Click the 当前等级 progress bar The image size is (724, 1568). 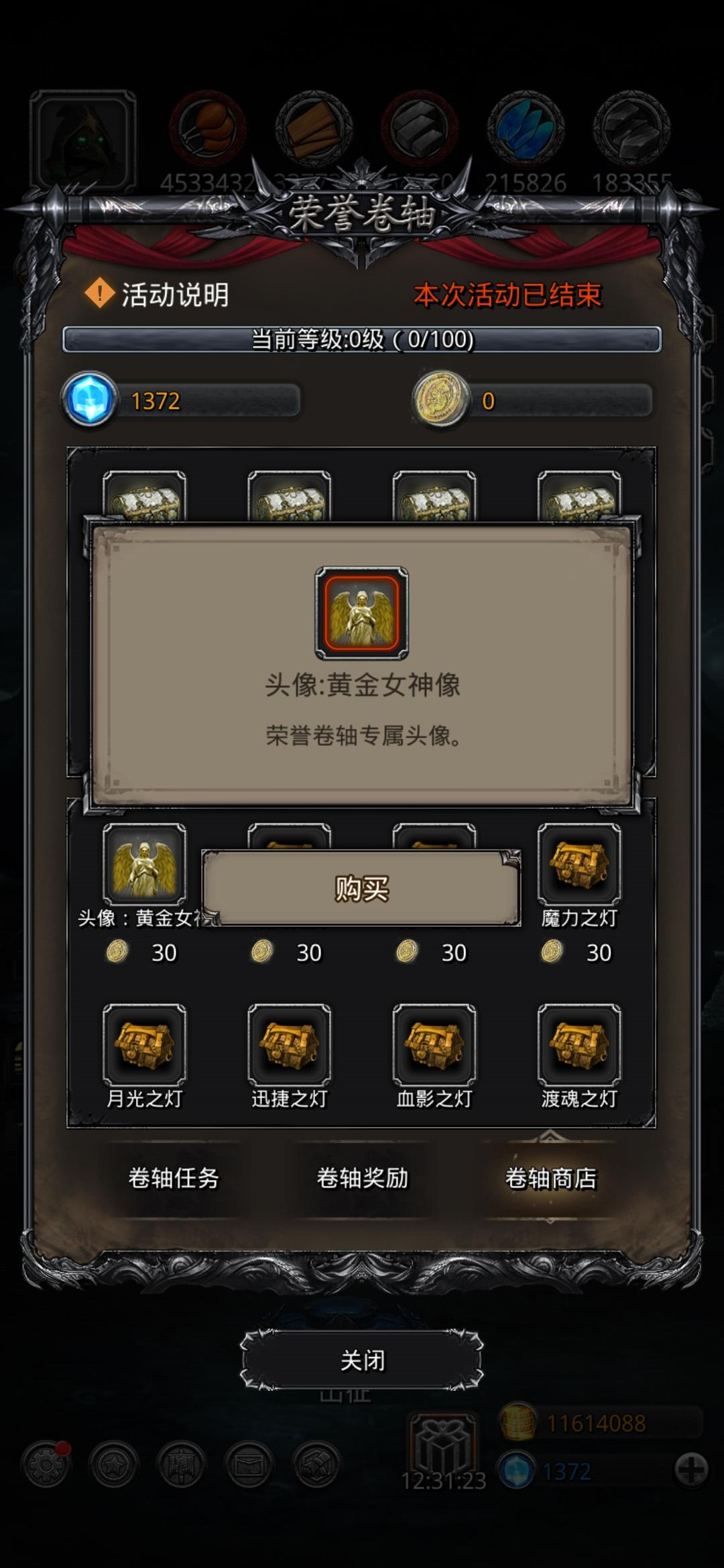tap(362, 339)
